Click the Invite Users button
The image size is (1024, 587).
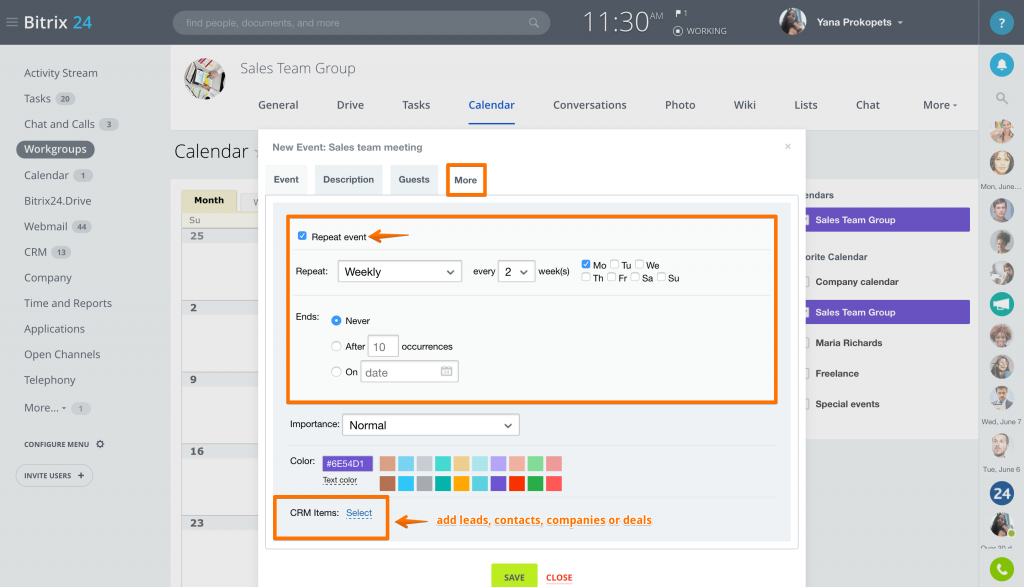pyautogui.click(x=54, y=475)
